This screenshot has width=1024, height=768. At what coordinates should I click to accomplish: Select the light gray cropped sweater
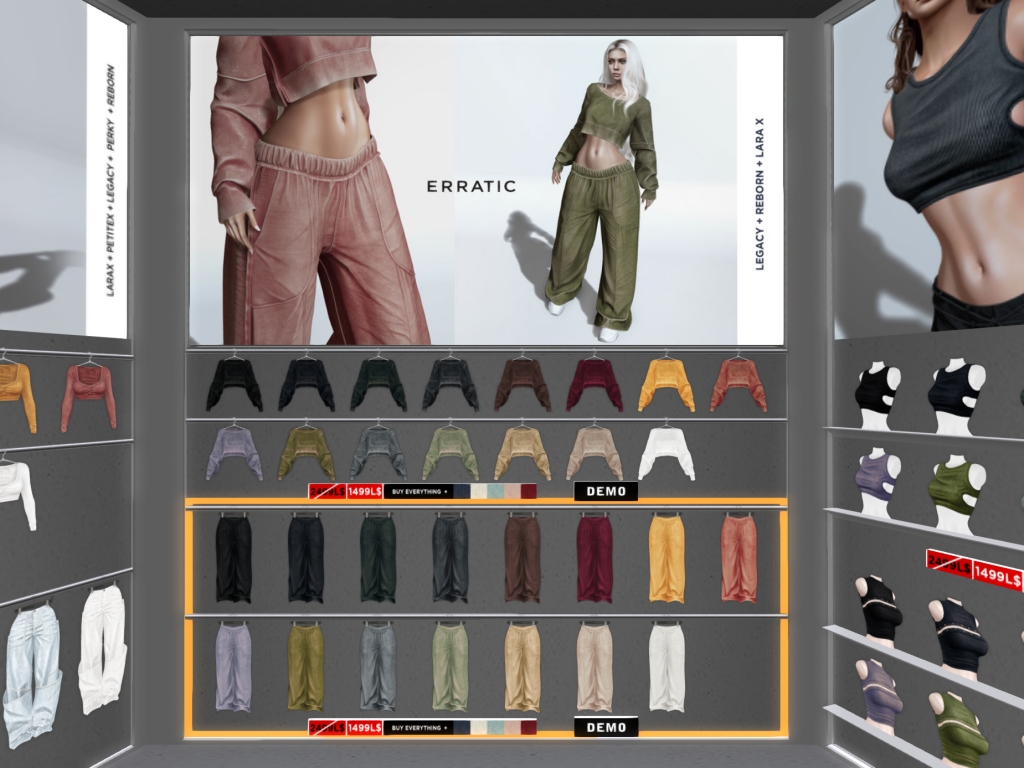(x=378, y=453)
